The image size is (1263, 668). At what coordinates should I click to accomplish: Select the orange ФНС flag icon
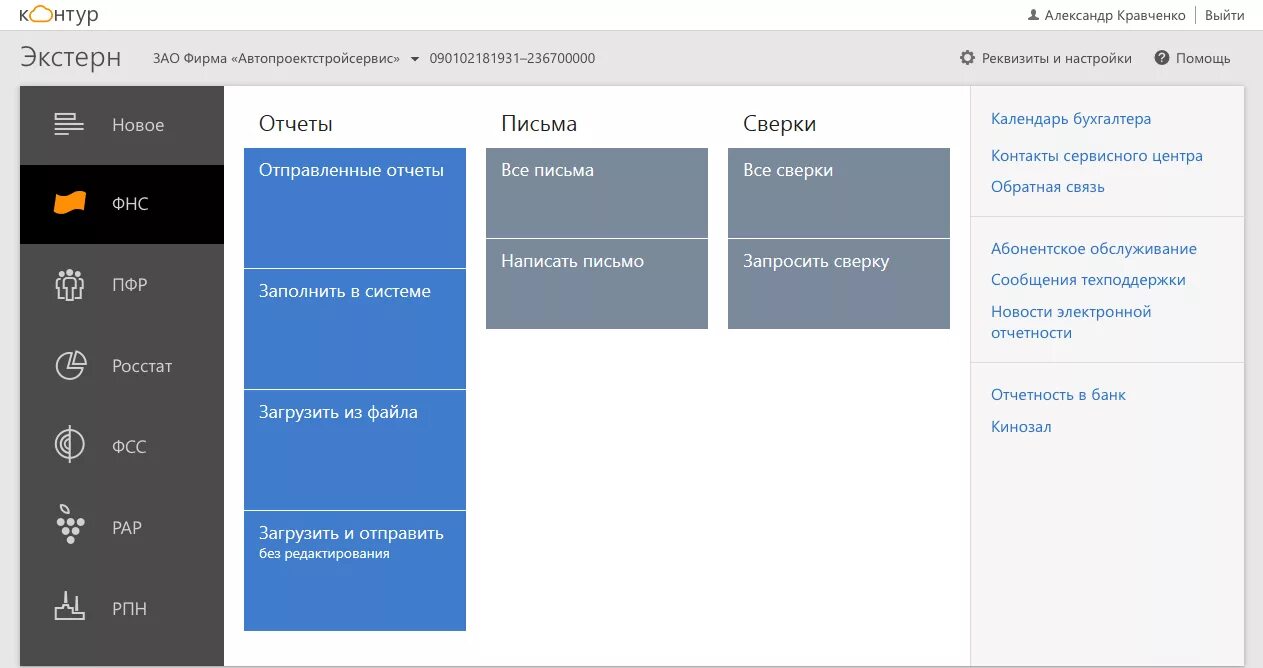69,203
